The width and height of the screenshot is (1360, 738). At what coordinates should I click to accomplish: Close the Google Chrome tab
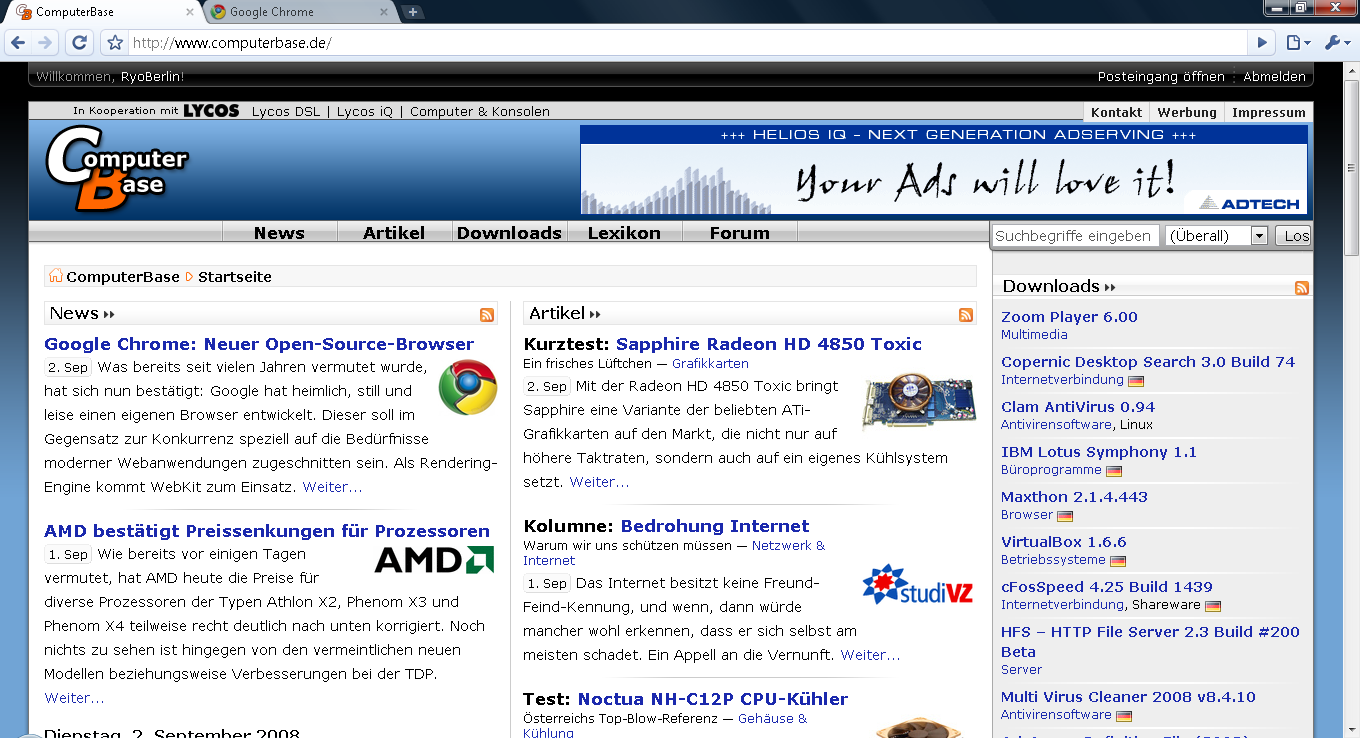[383, 12]
